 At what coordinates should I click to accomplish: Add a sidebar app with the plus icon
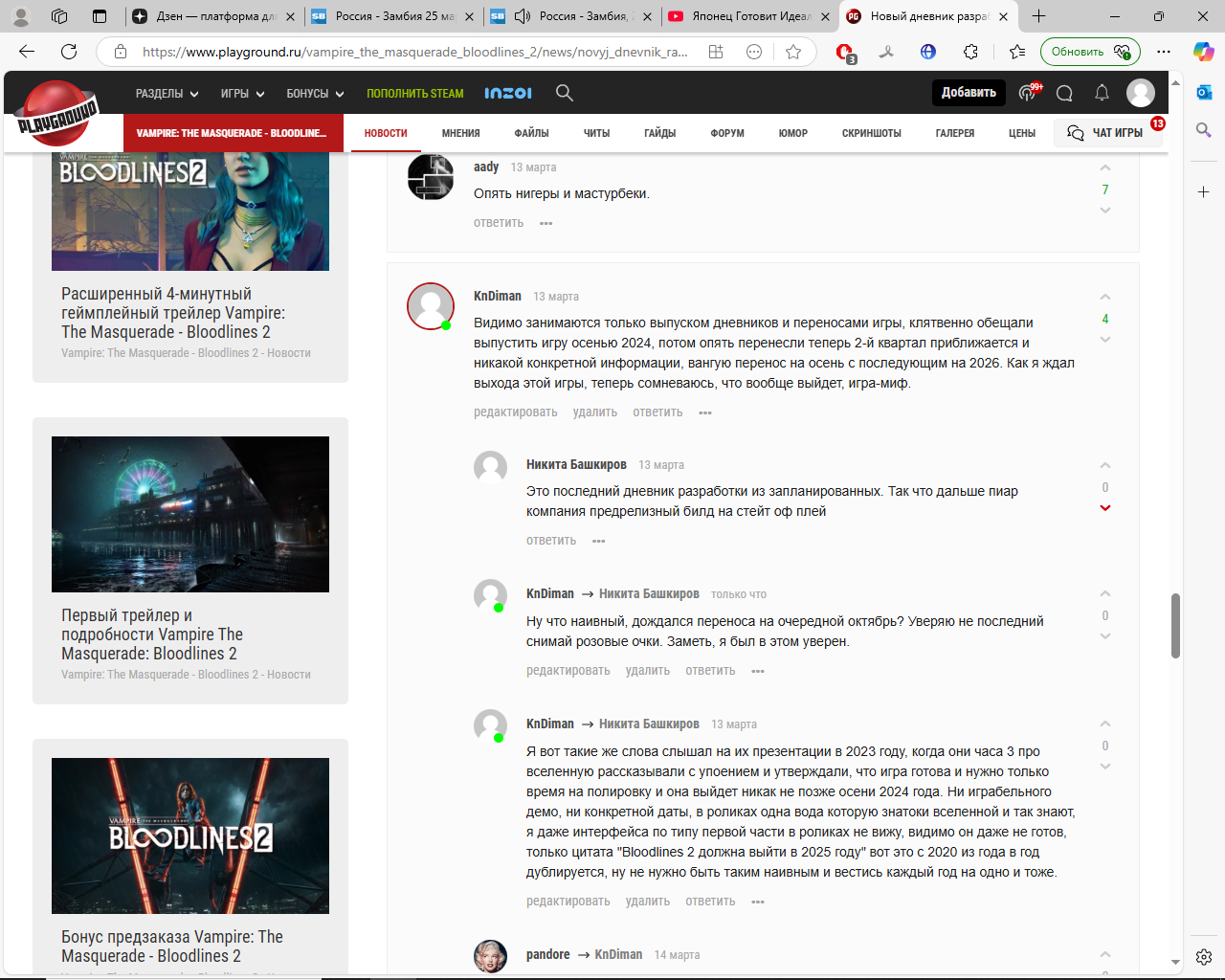click(x=1204, y=192)
